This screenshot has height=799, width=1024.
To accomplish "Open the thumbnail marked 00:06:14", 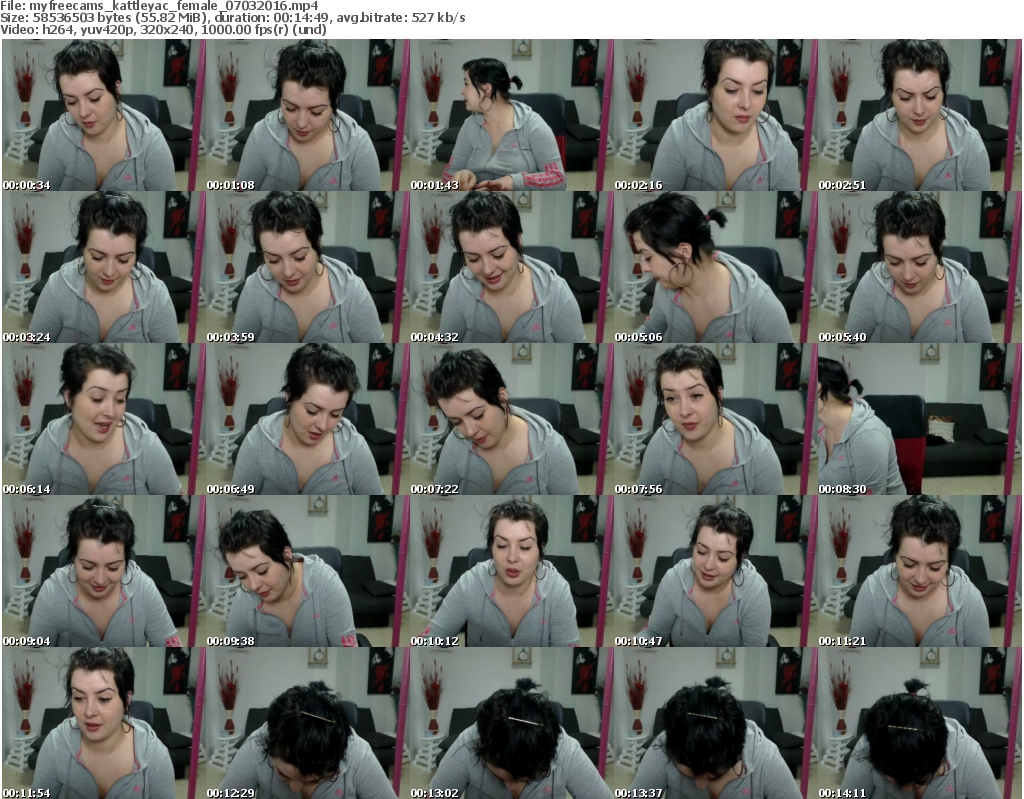I will click(102, 420).
